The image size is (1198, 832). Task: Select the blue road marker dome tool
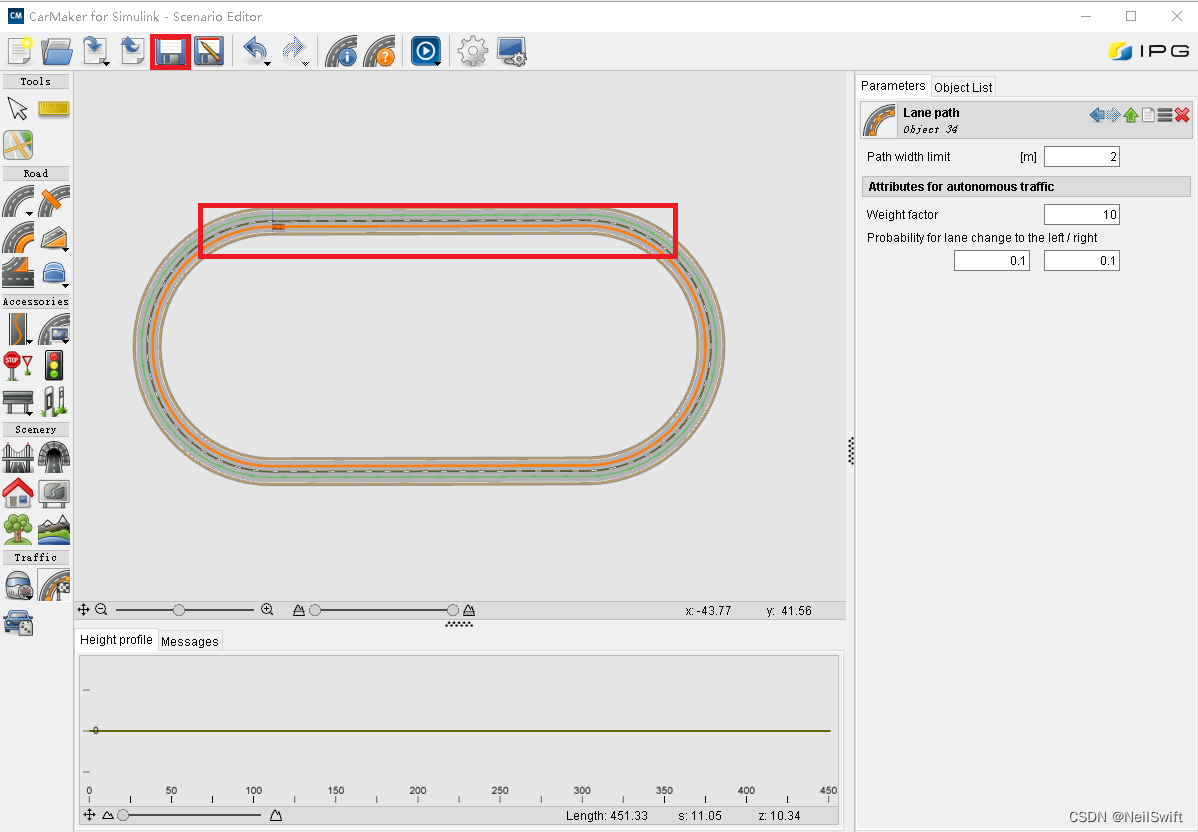53,273
